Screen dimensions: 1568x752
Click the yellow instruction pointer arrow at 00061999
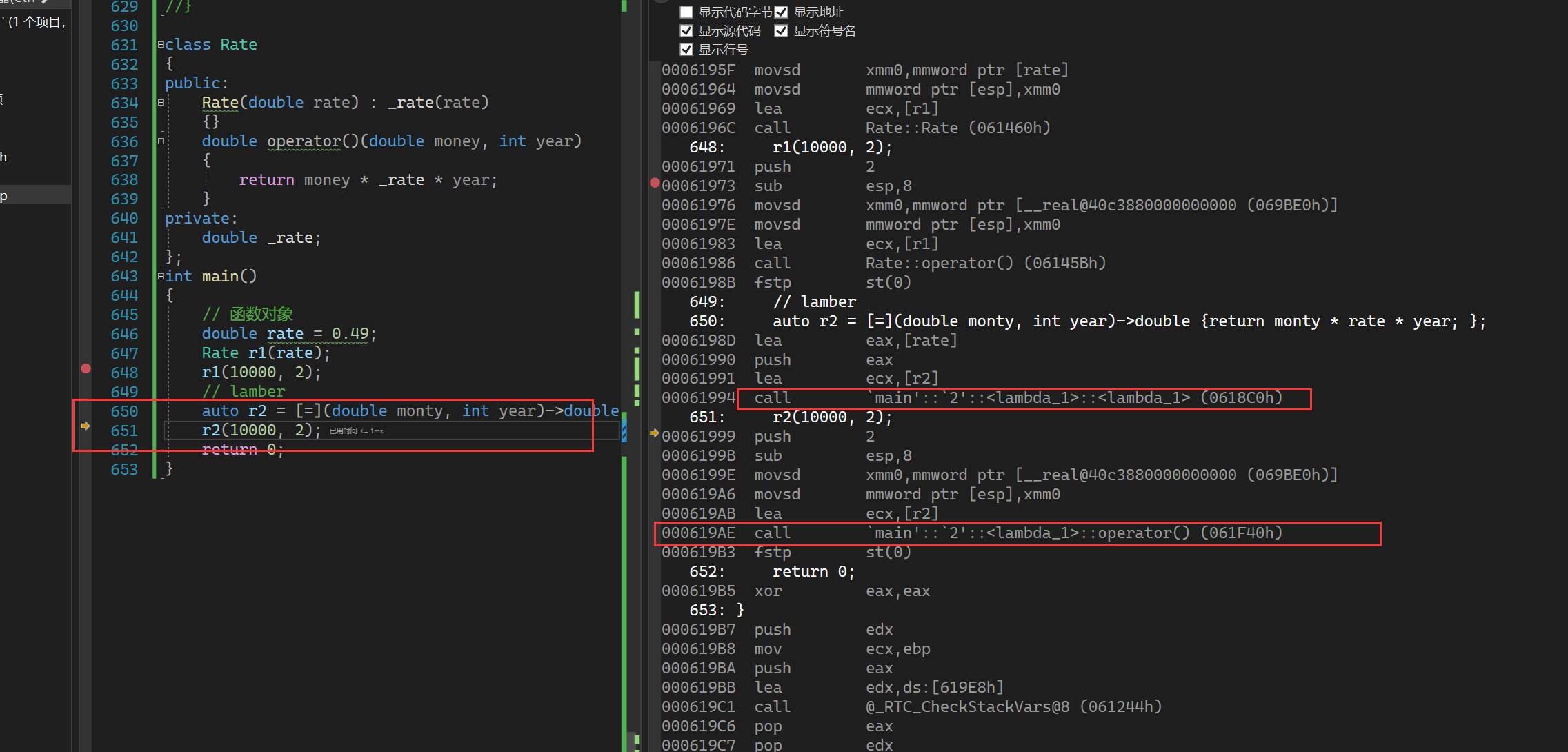[x=654, y=433]
